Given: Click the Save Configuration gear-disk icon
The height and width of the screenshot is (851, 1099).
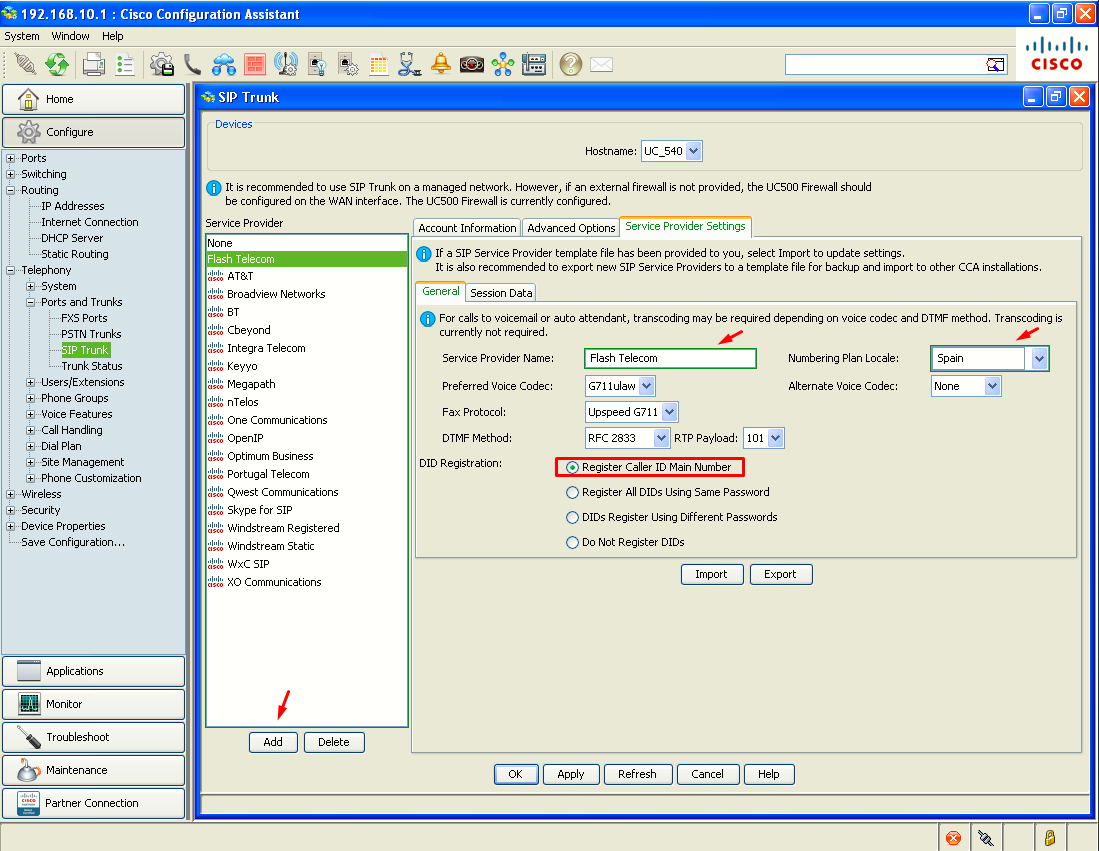Looking at the screenshot, I should click(x=162, y=64).
